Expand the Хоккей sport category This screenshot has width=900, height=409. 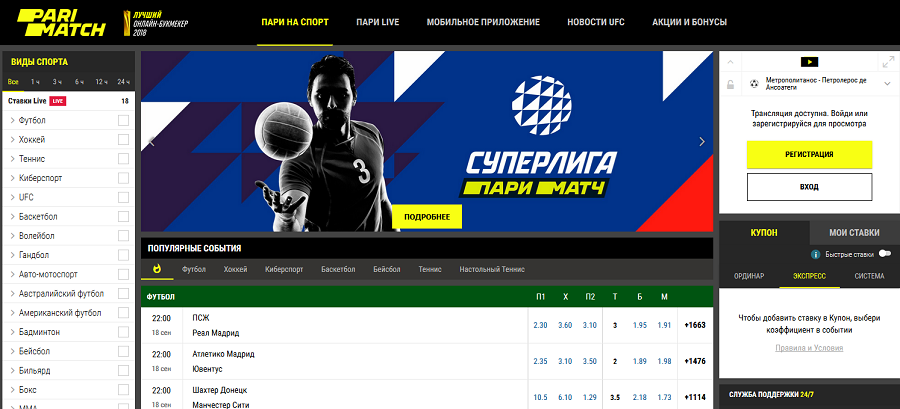(x=12, y=140)
